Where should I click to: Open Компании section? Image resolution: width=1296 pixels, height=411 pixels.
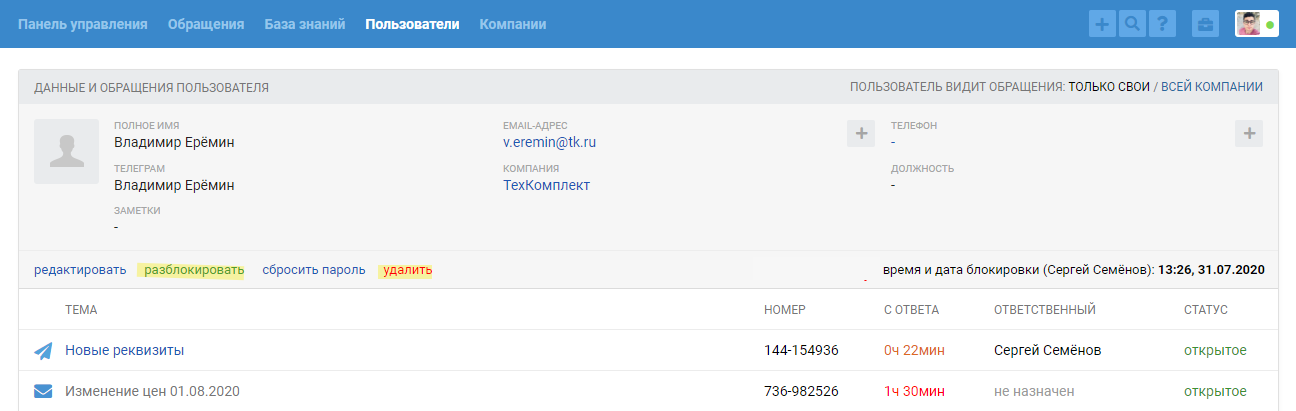(513, 24)
